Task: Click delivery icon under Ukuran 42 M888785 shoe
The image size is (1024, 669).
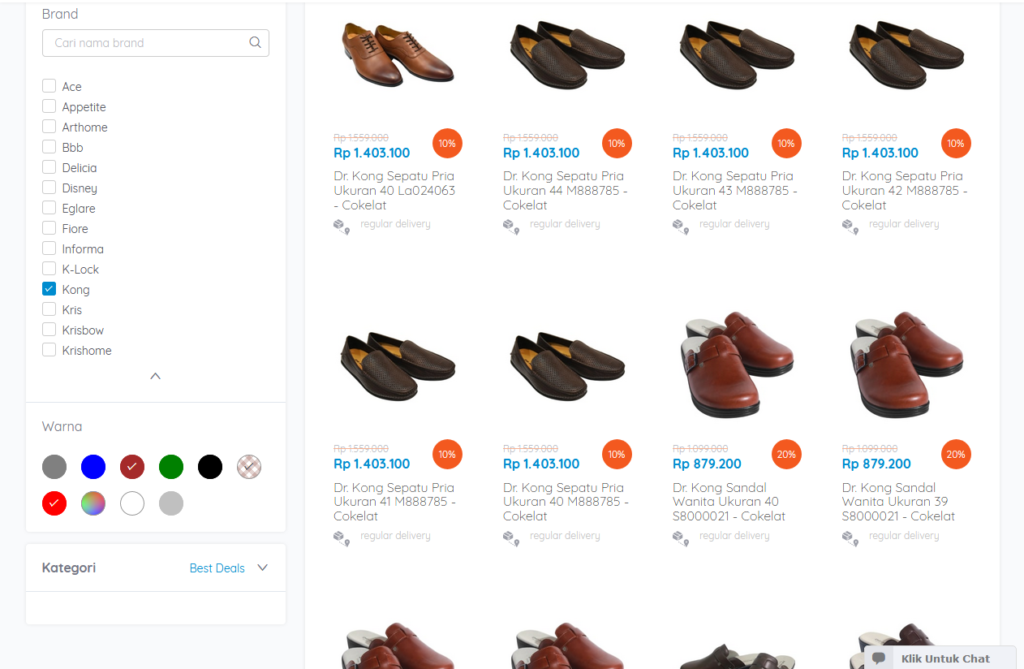Action: point(851,226)
